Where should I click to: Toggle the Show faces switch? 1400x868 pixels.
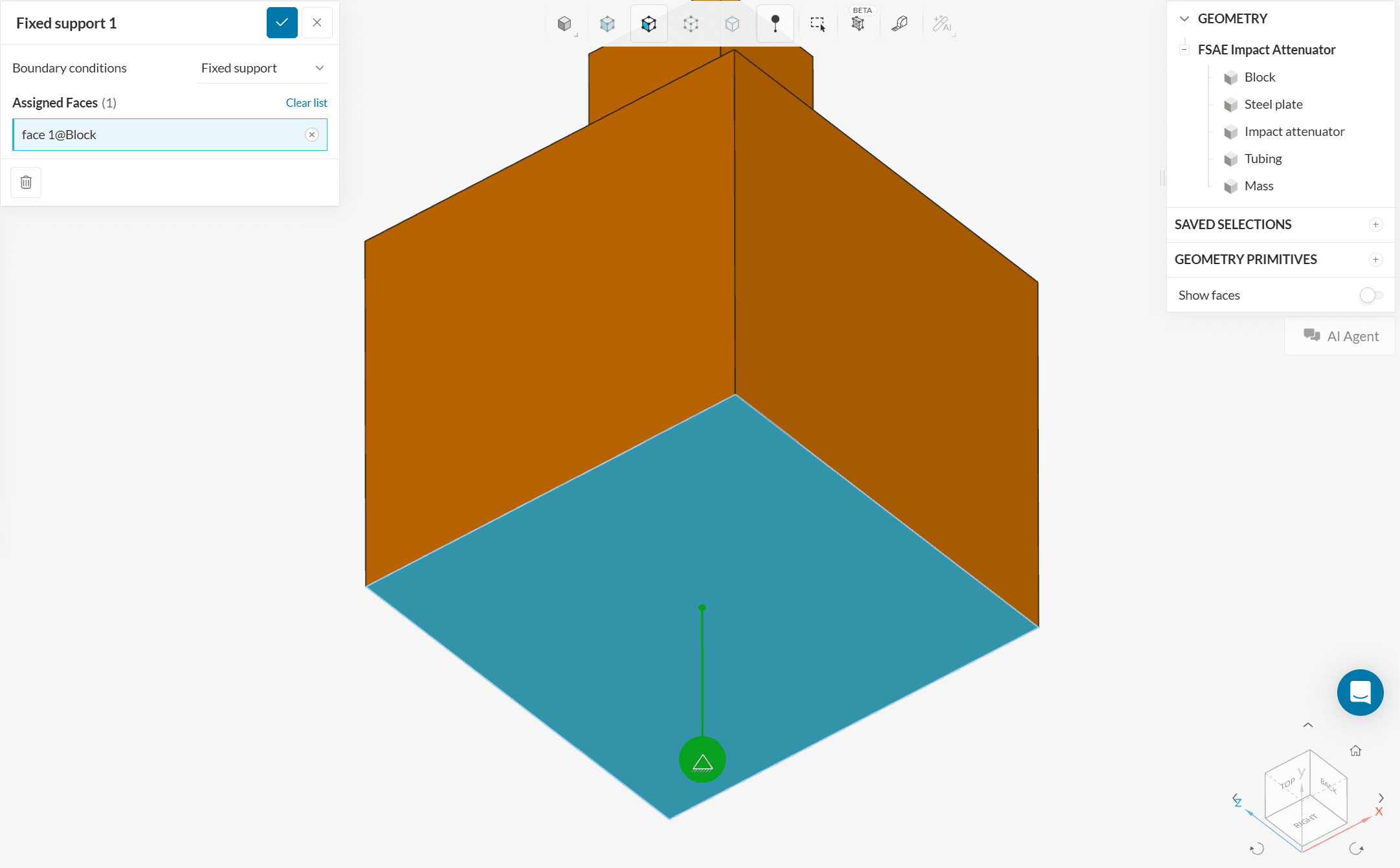coord(1370,295)
